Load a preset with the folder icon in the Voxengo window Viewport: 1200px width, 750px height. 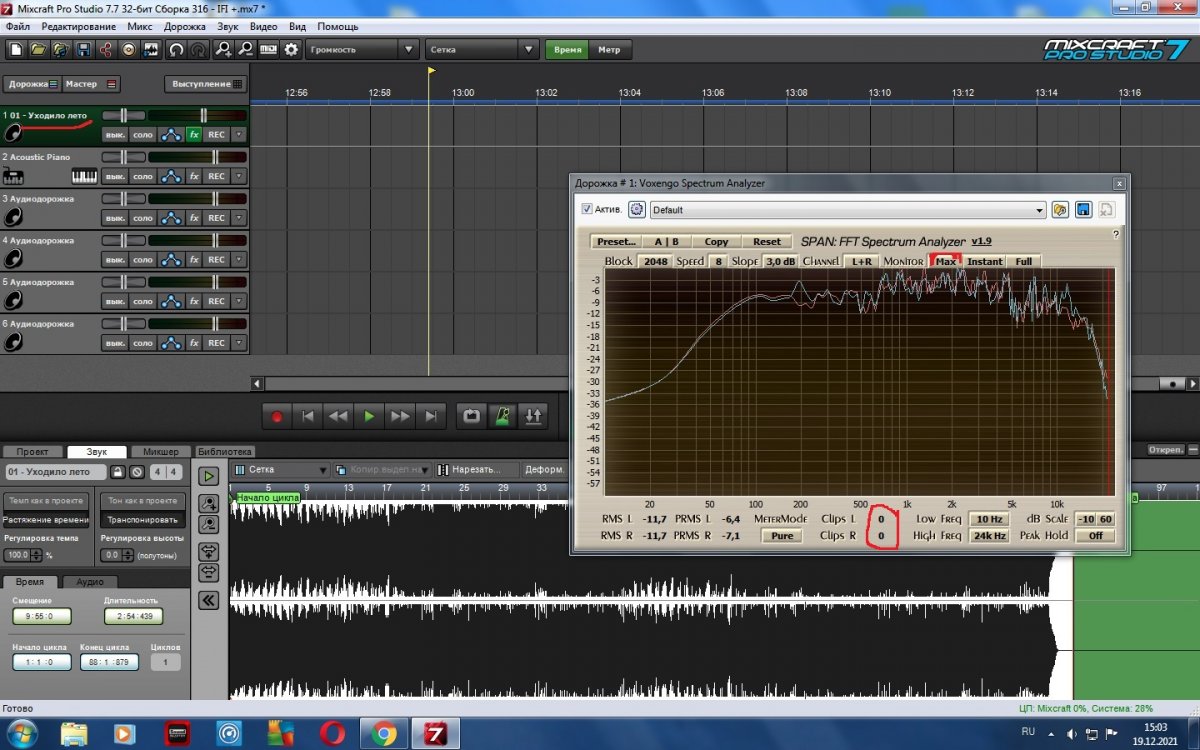(x=1060, y=210)
